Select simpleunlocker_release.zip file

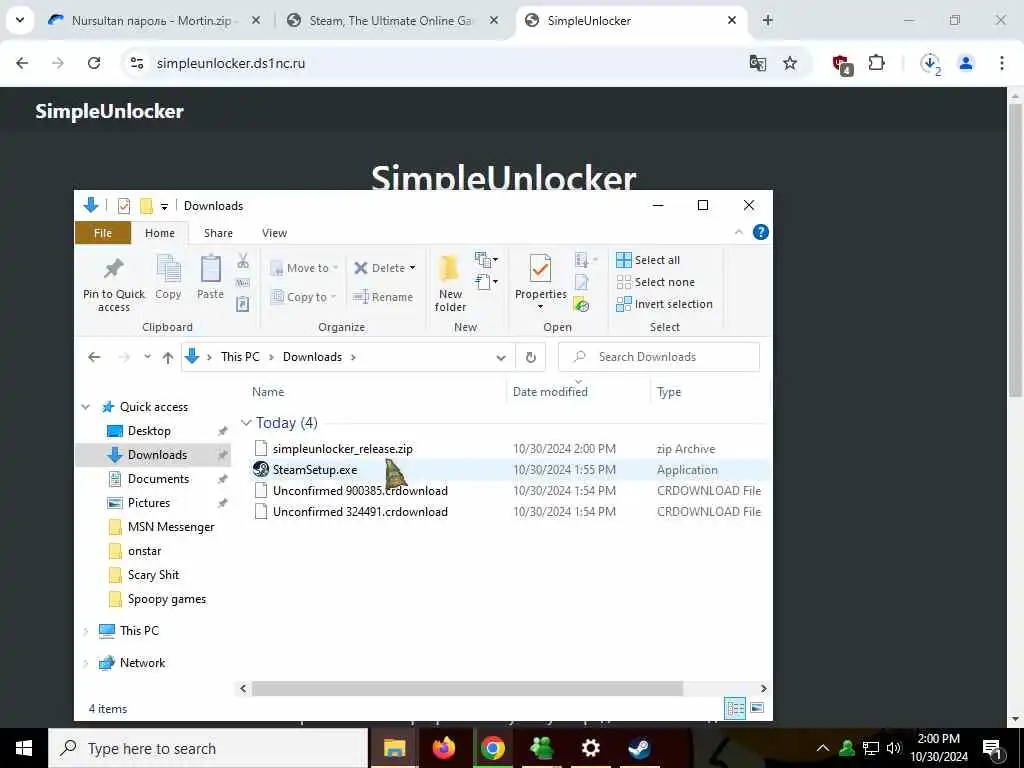click(343, 449)
